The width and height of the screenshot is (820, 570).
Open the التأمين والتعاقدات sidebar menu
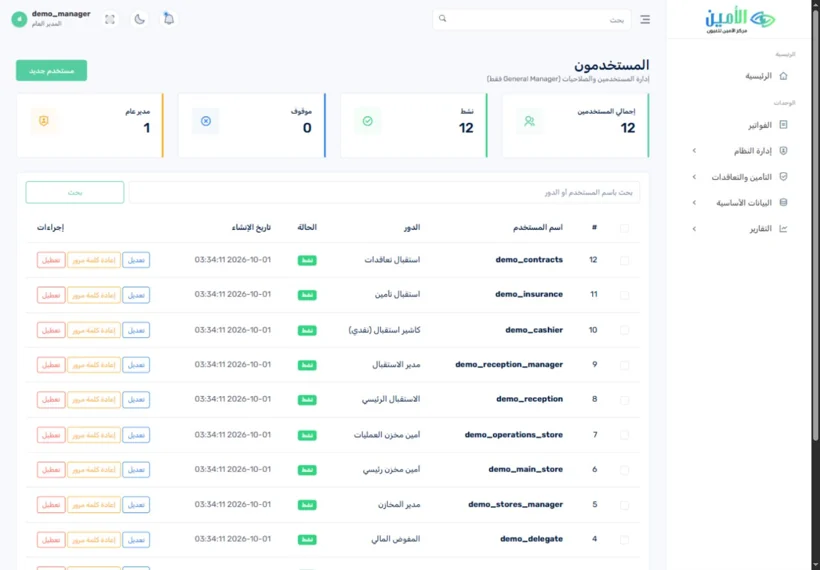tap(739, 177)
